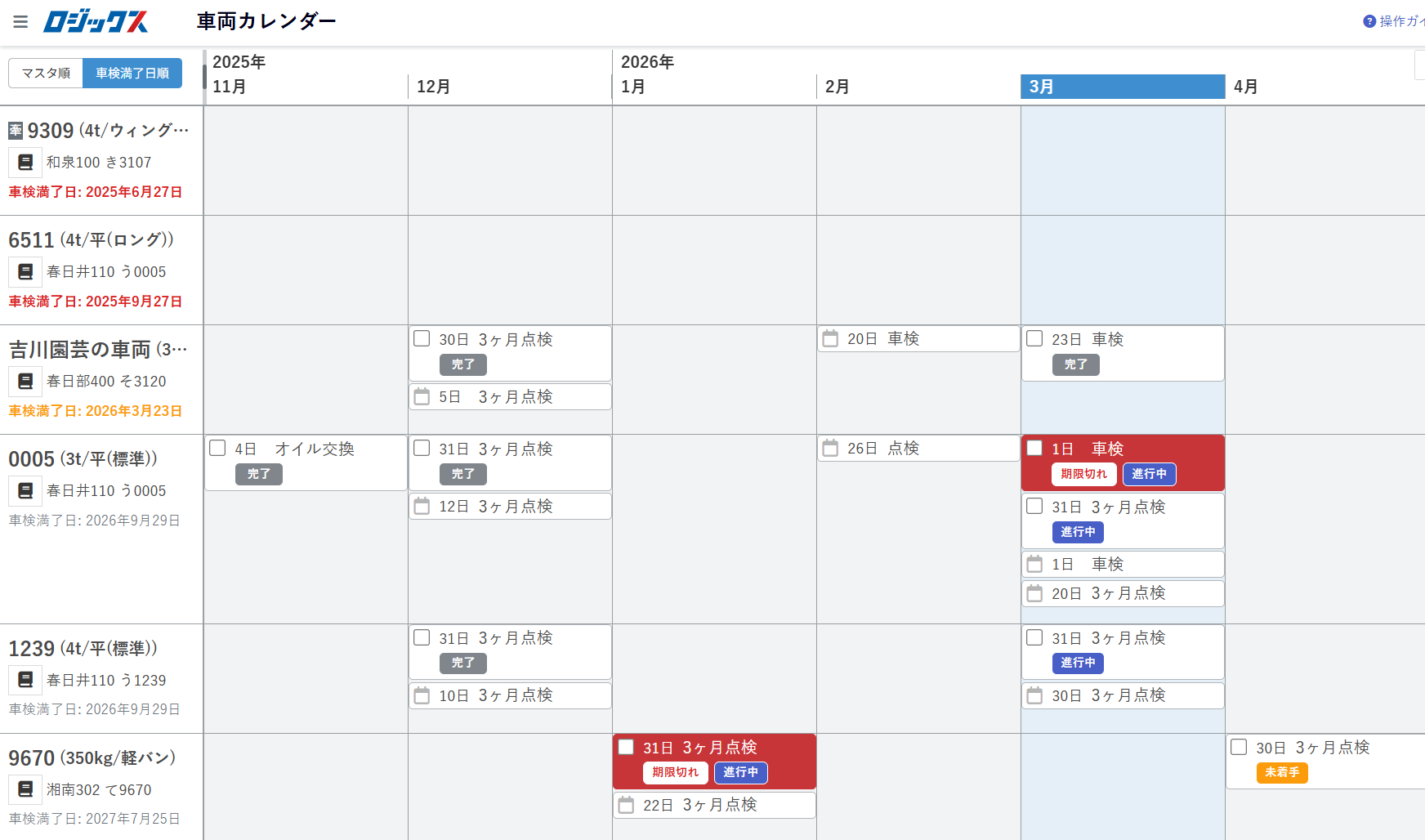The width and height of the screenshot is (1425, 840).
Task: Open the hamburger navigation menu
Action: click(20, 22)
